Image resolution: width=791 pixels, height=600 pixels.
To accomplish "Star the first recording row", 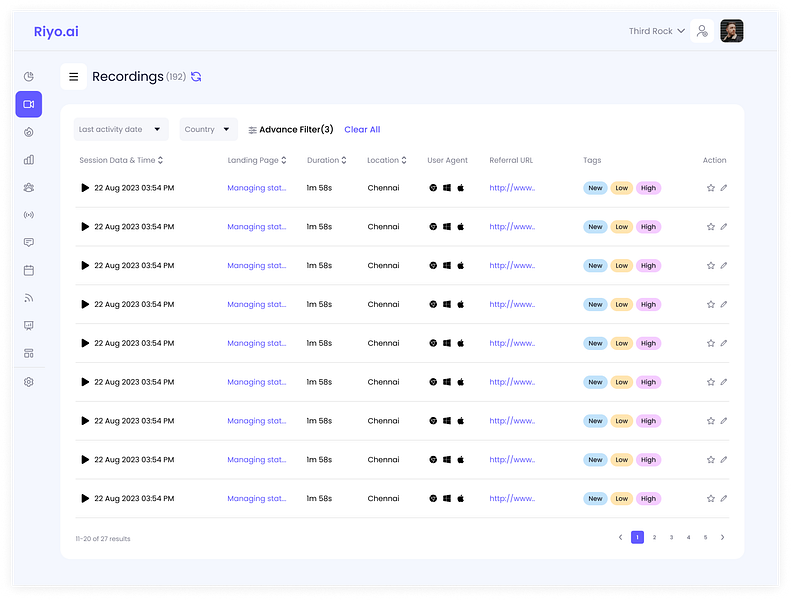I will tap(711, 188).
